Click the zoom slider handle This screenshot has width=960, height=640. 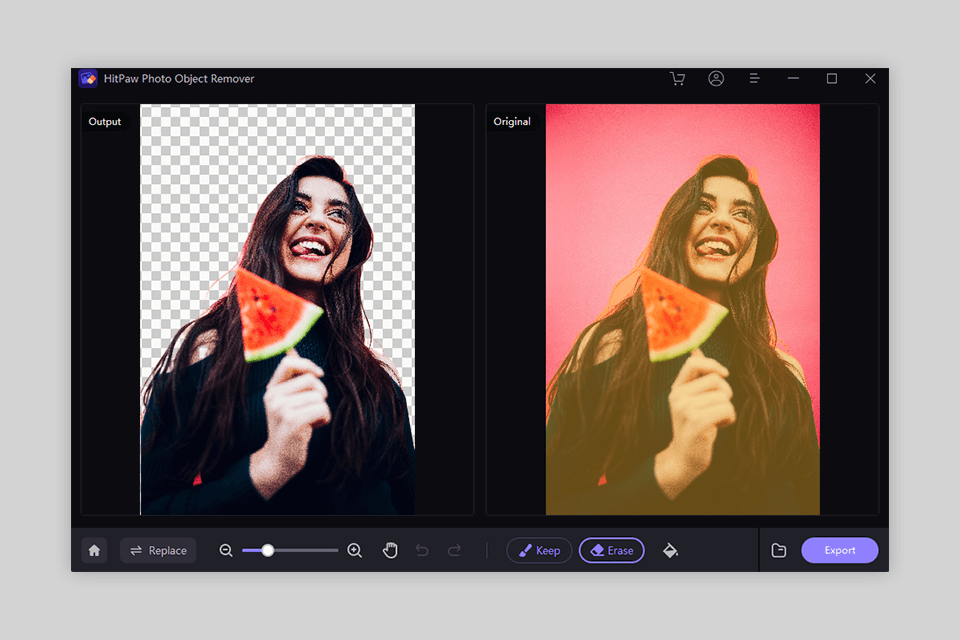click(x=268, y=551)
